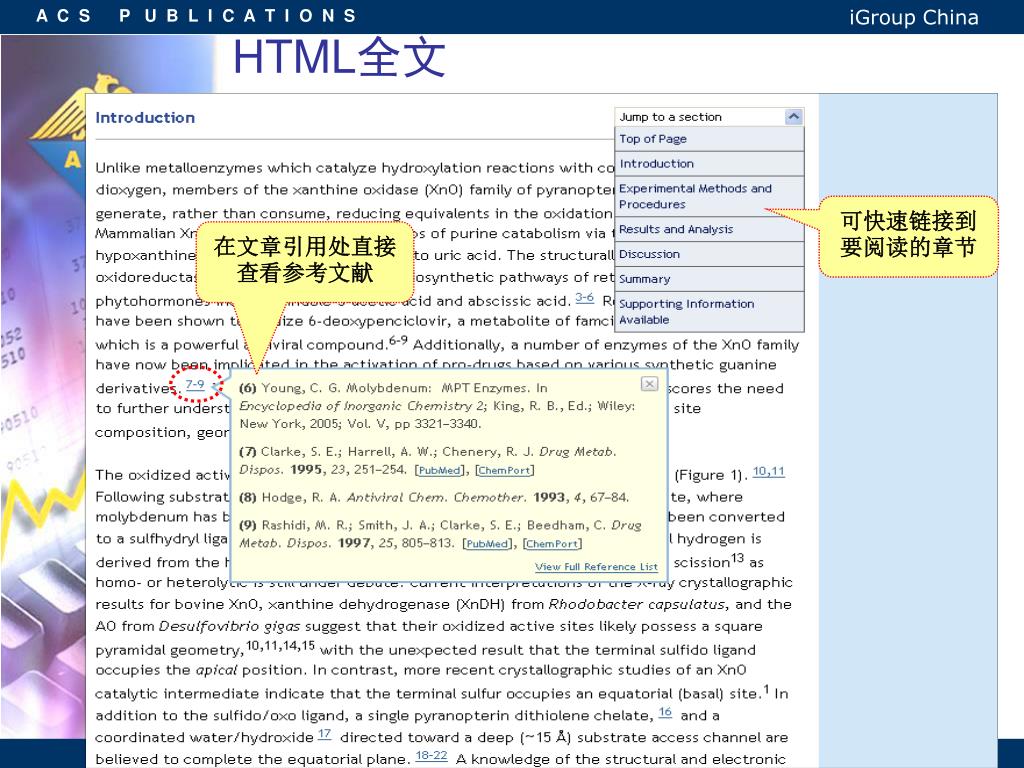Open citation link 10,11

(769, 472)
